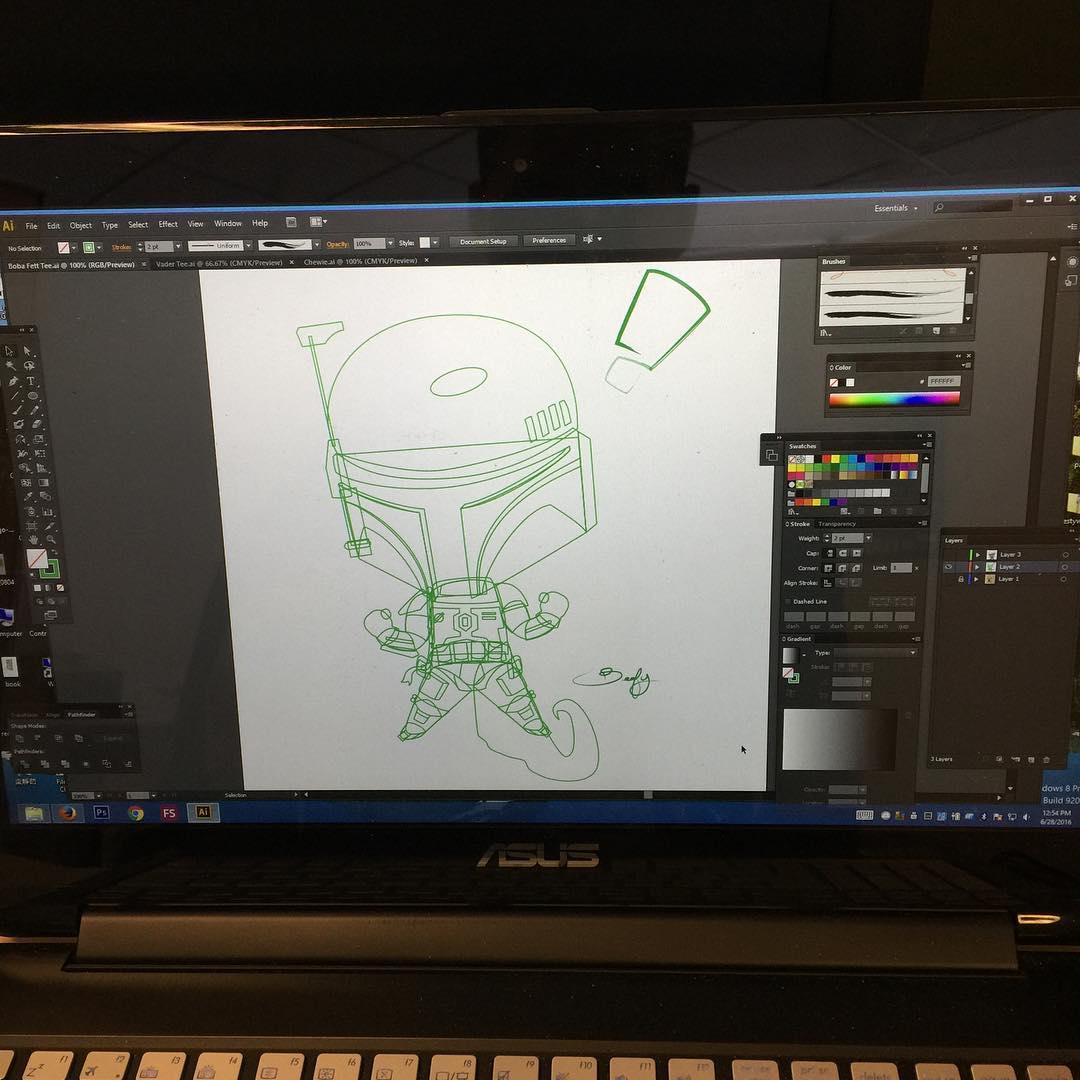This screenshot has height=1080, width=1080.
Task: Click the Stroke label in control bar
Action: [122, 247]
